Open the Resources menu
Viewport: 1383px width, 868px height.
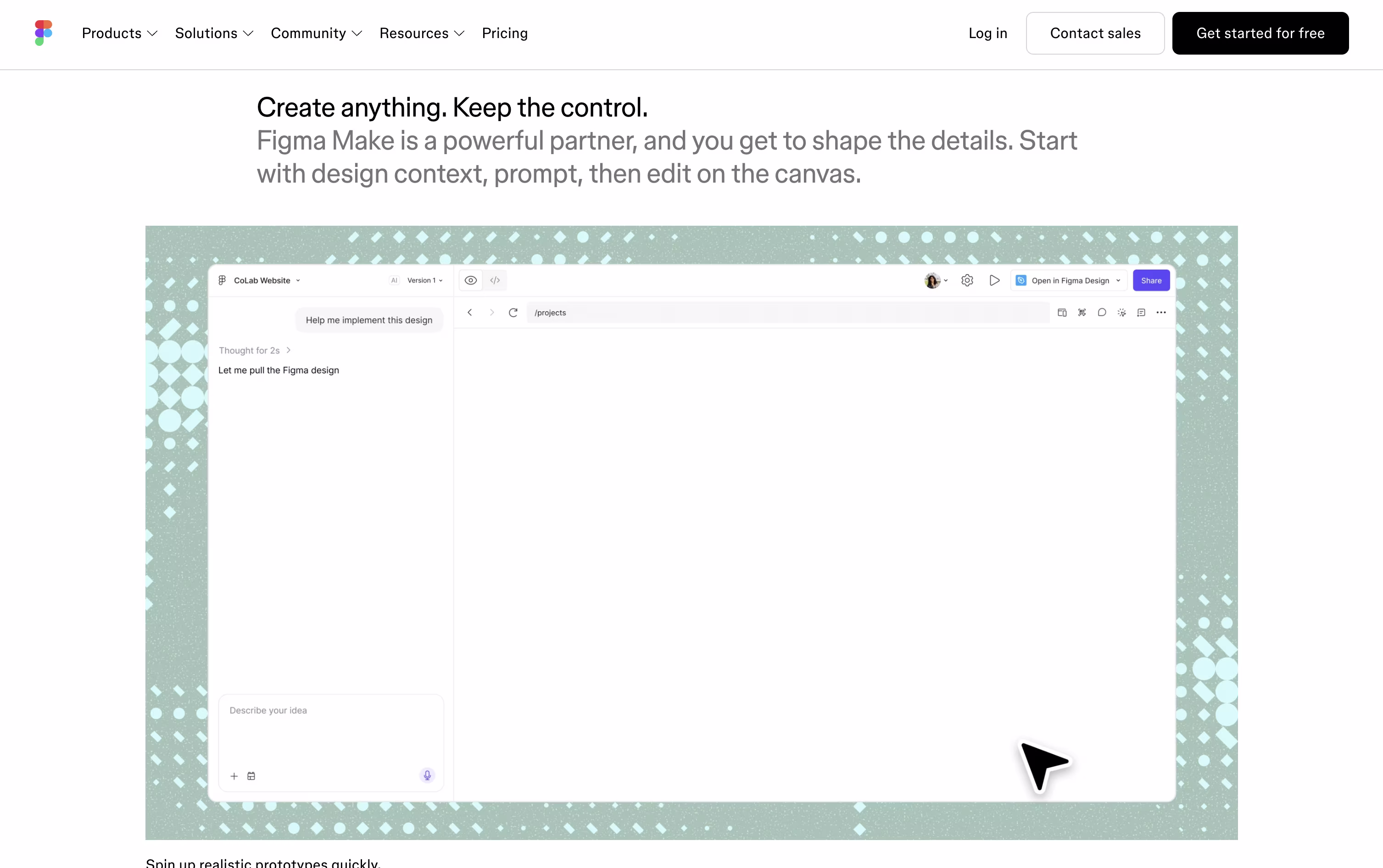[x=422, y=33]
